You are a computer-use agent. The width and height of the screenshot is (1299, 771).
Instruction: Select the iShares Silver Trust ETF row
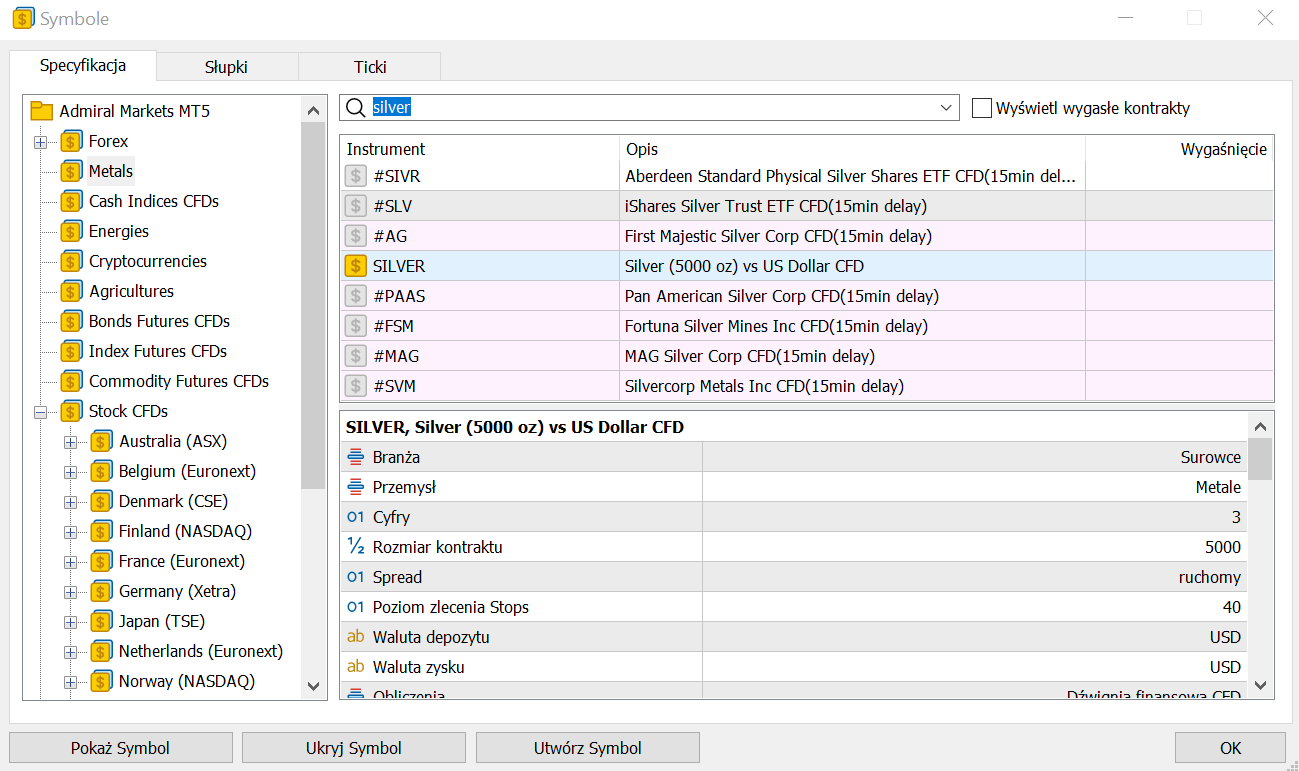(x=807, y=206)
